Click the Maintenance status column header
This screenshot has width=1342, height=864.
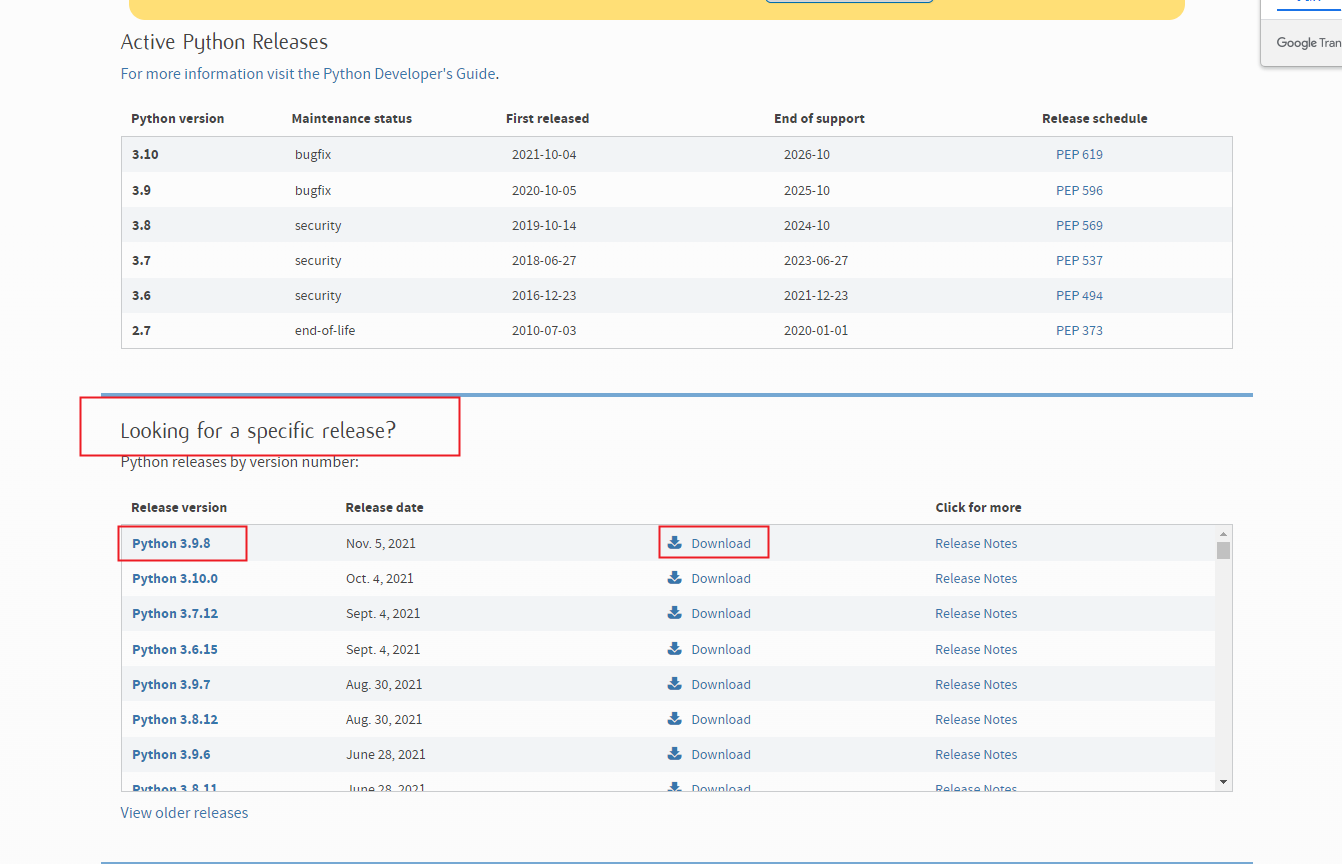352,119
